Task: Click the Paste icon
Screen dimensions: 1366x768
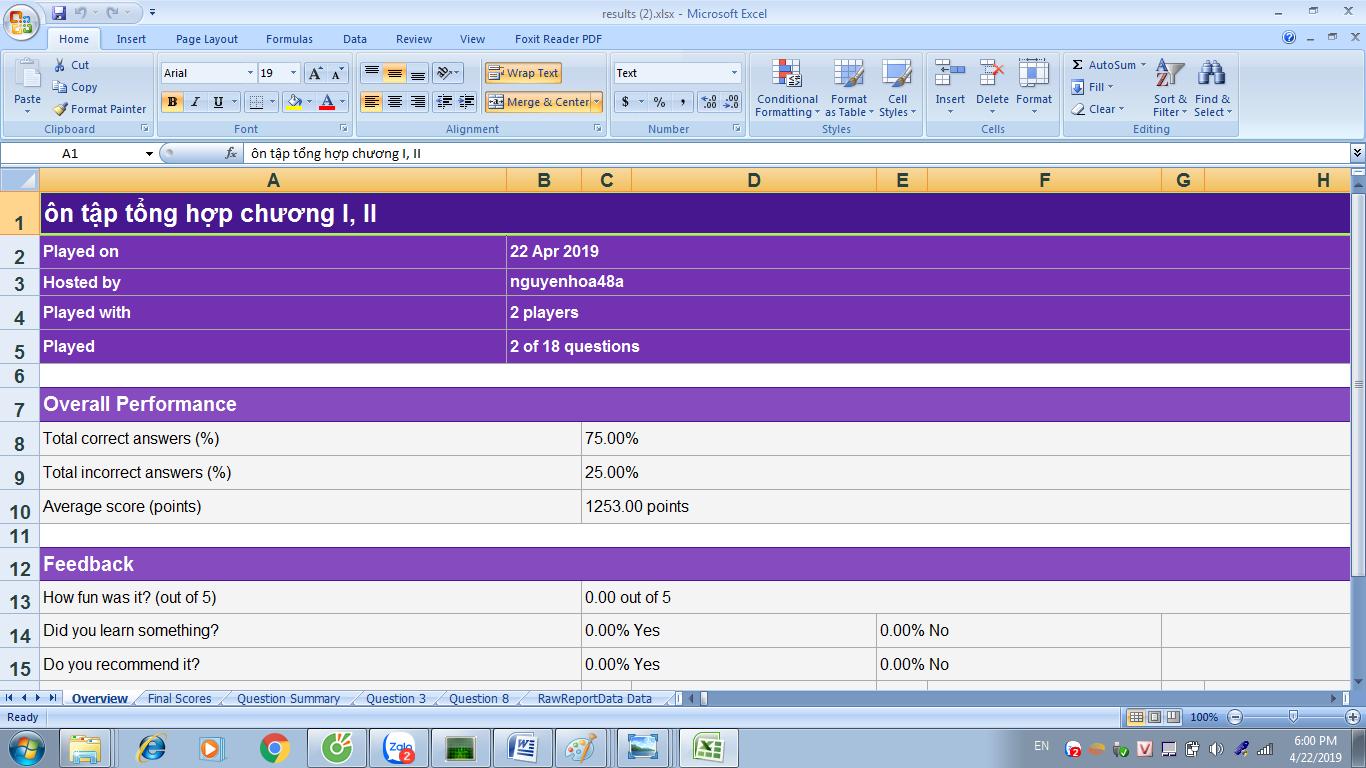Action: 27,74
